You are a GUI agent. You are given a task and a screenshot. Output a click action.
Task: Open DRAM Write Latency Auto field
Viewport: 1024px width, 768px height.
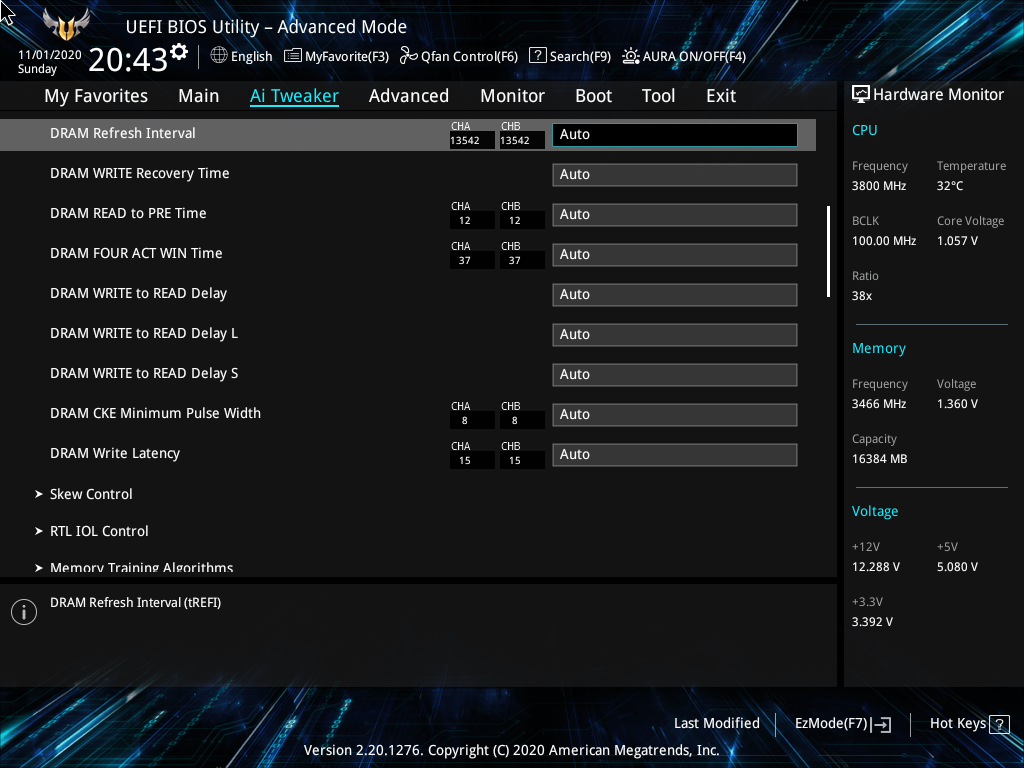tap(675, 455)
